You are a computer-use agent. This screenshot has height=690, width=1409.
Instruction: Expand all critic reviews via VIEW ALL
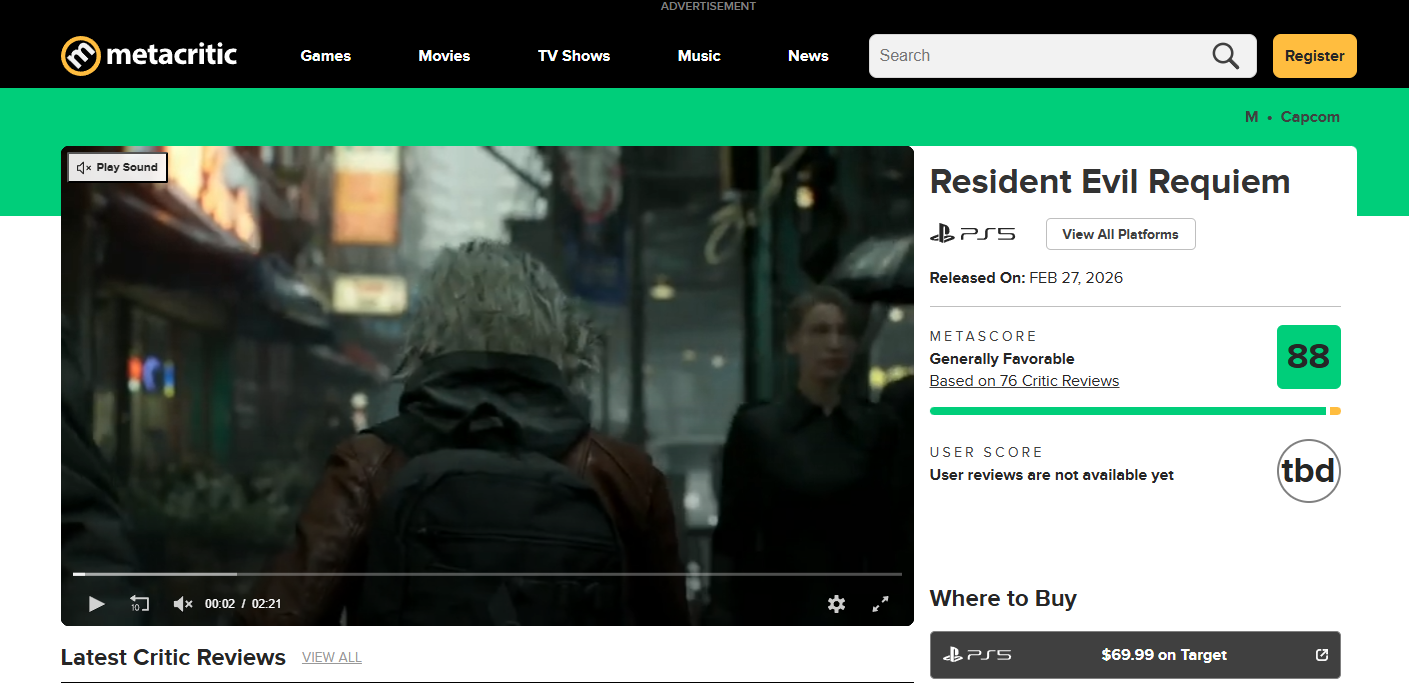tap(331, 657)
